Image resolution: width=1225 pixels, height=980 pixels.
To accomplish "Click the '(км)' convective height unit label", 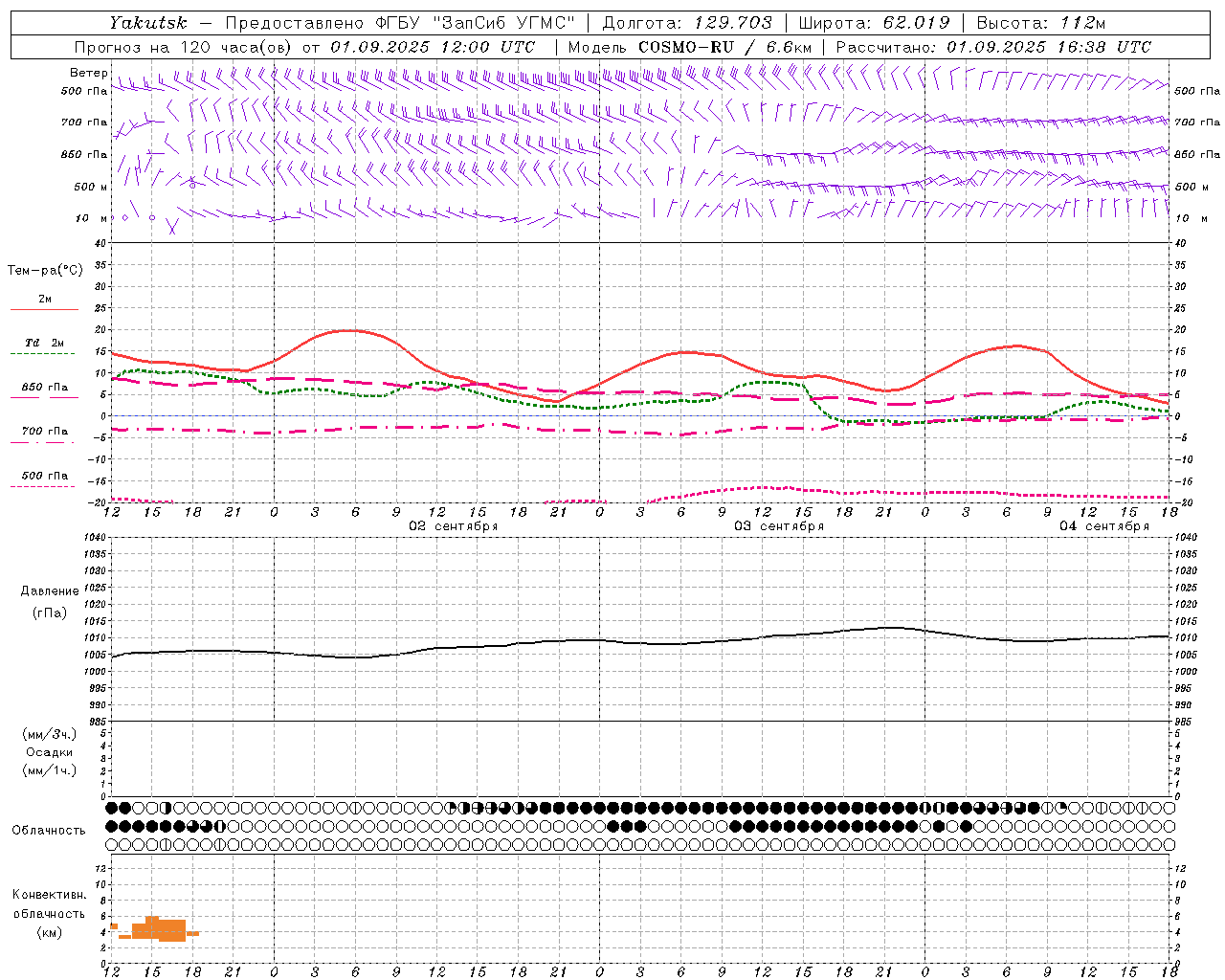I will tap(50, 932).
